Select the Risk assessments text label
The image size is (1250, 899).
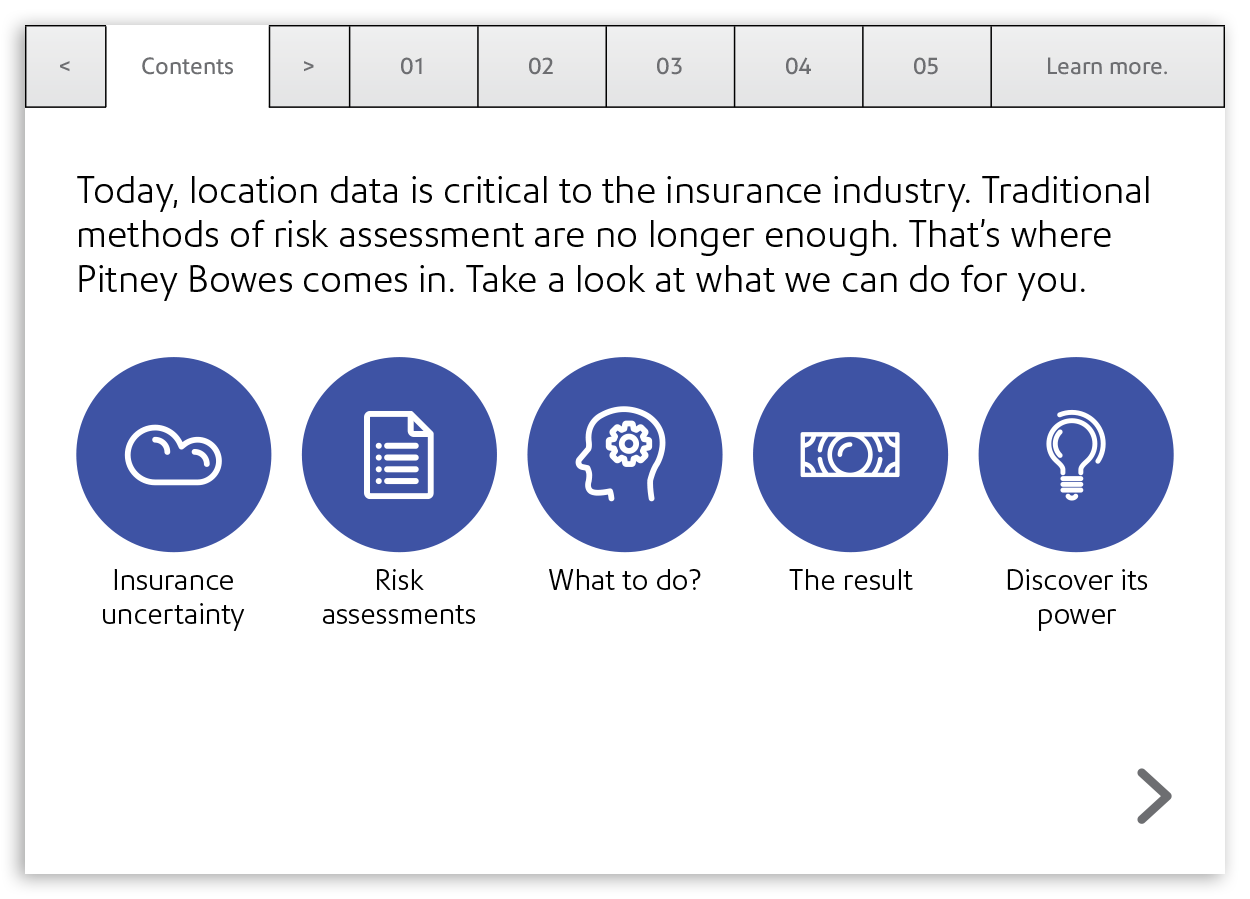[399, 597]
